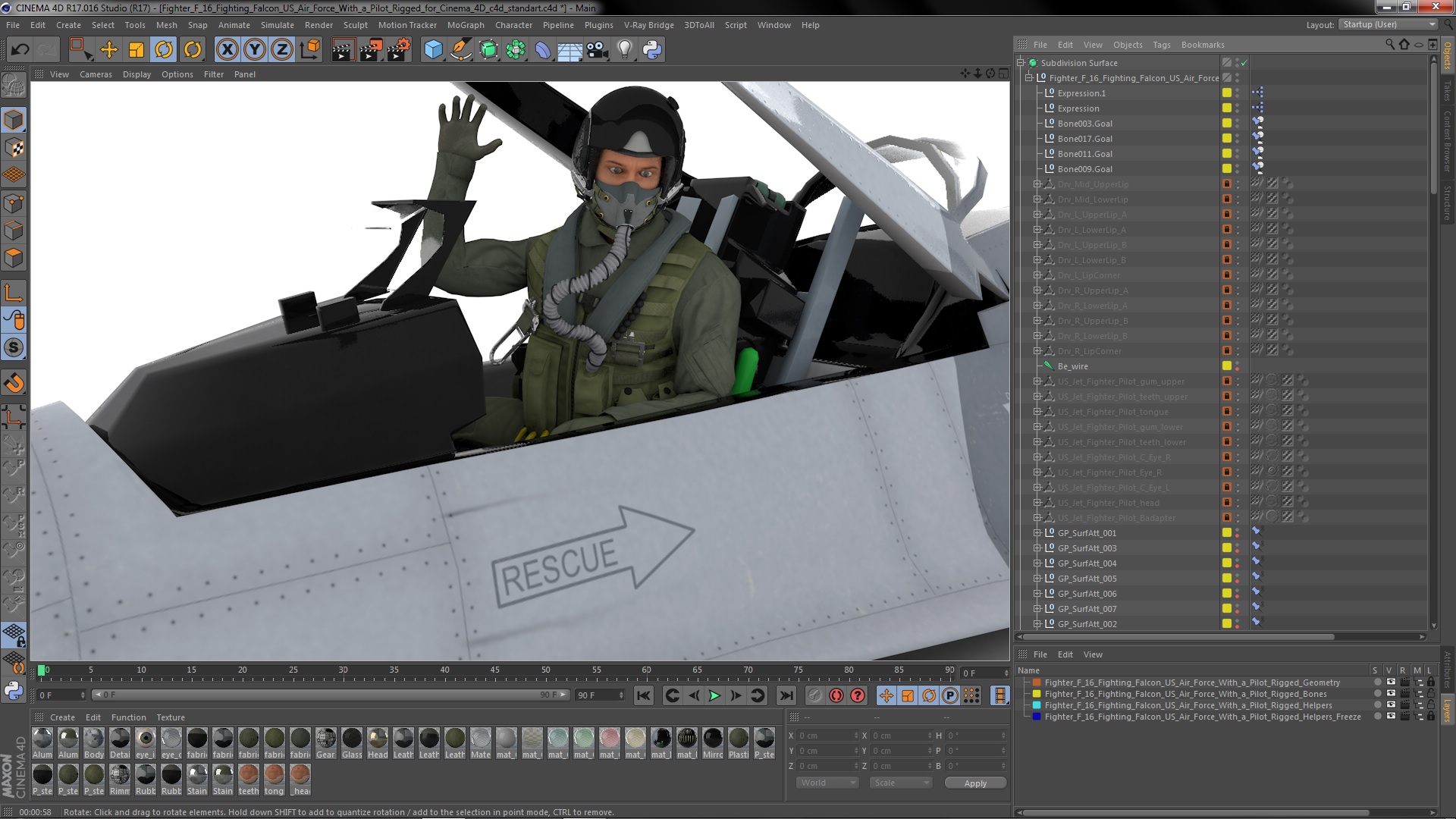This screenshot has width=1456, height=819.
Task: Add a floor/environment object
Action: tap(570, 50)
